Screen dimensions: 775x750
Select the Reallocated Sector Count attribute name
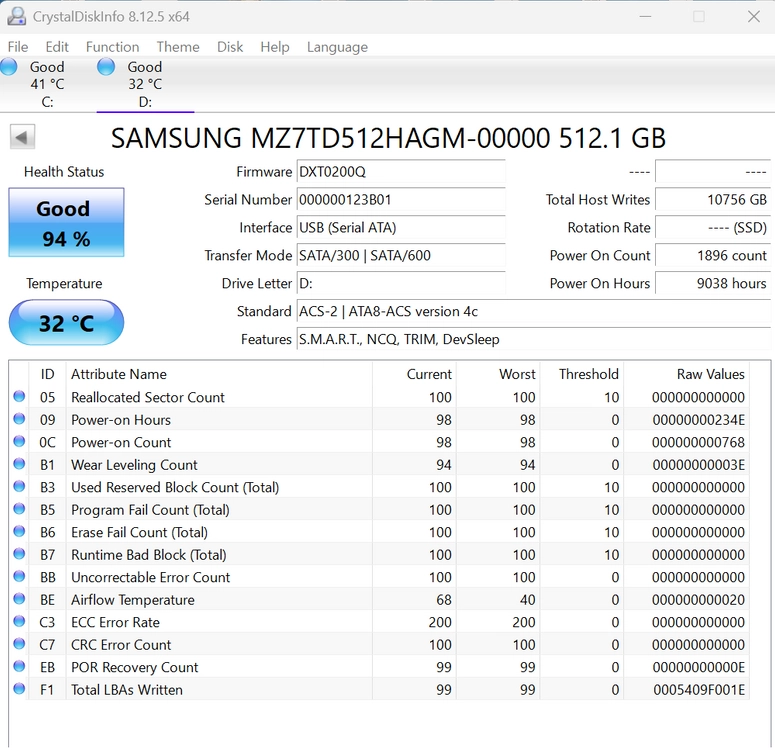click(x=148, y=397)
